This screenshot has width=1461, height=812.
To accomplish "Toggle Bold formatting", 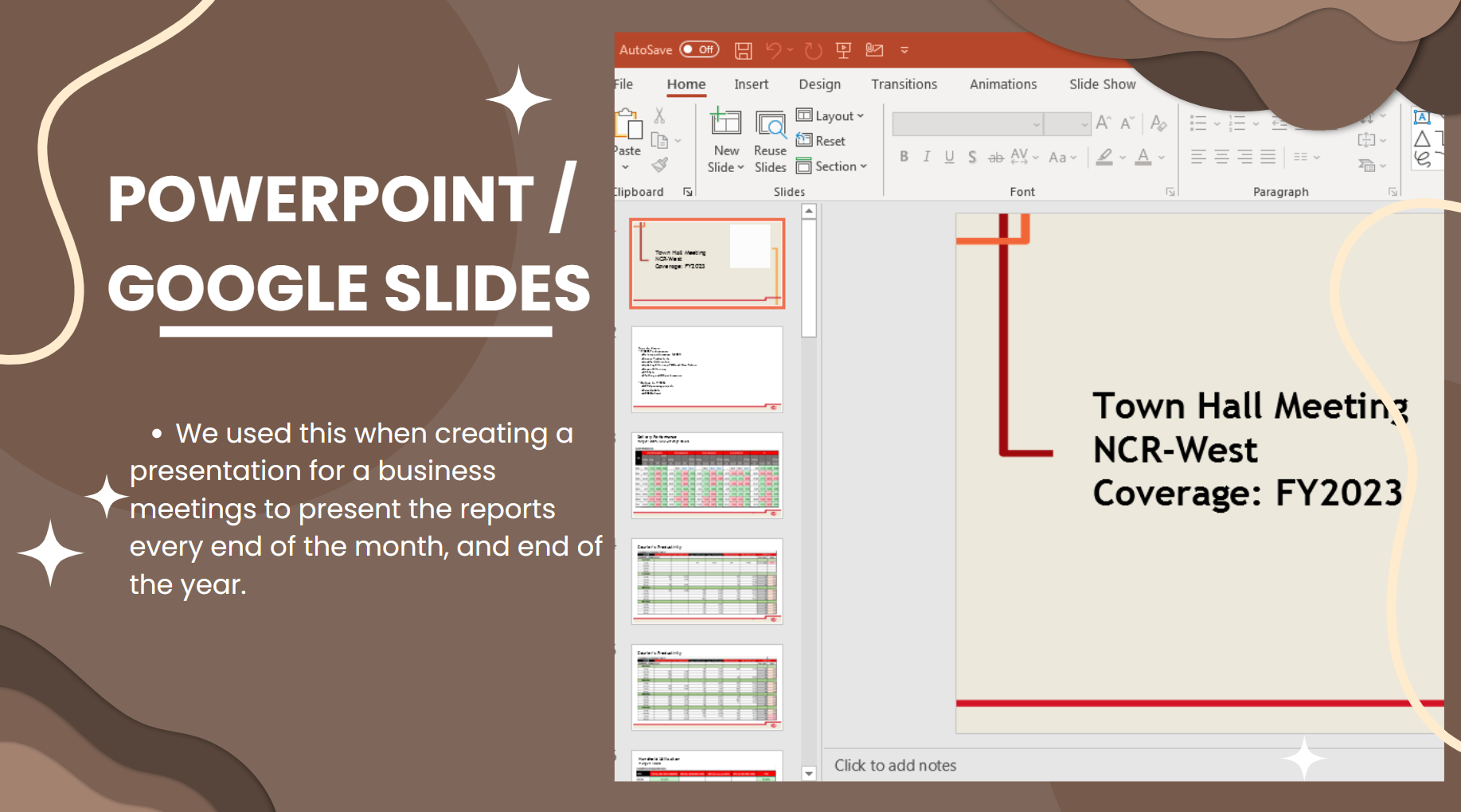I will click(x=904, y=157).
